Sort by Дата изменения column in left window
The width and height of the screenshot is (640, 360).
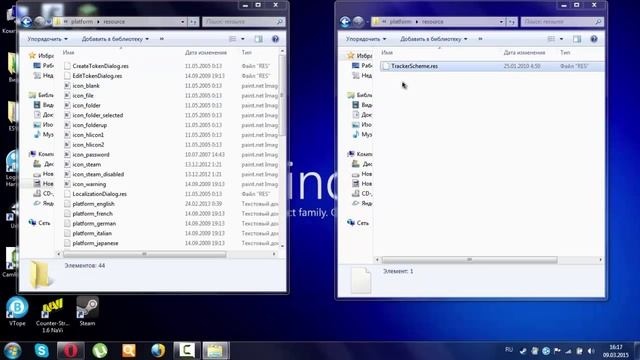tap(206, 53)
